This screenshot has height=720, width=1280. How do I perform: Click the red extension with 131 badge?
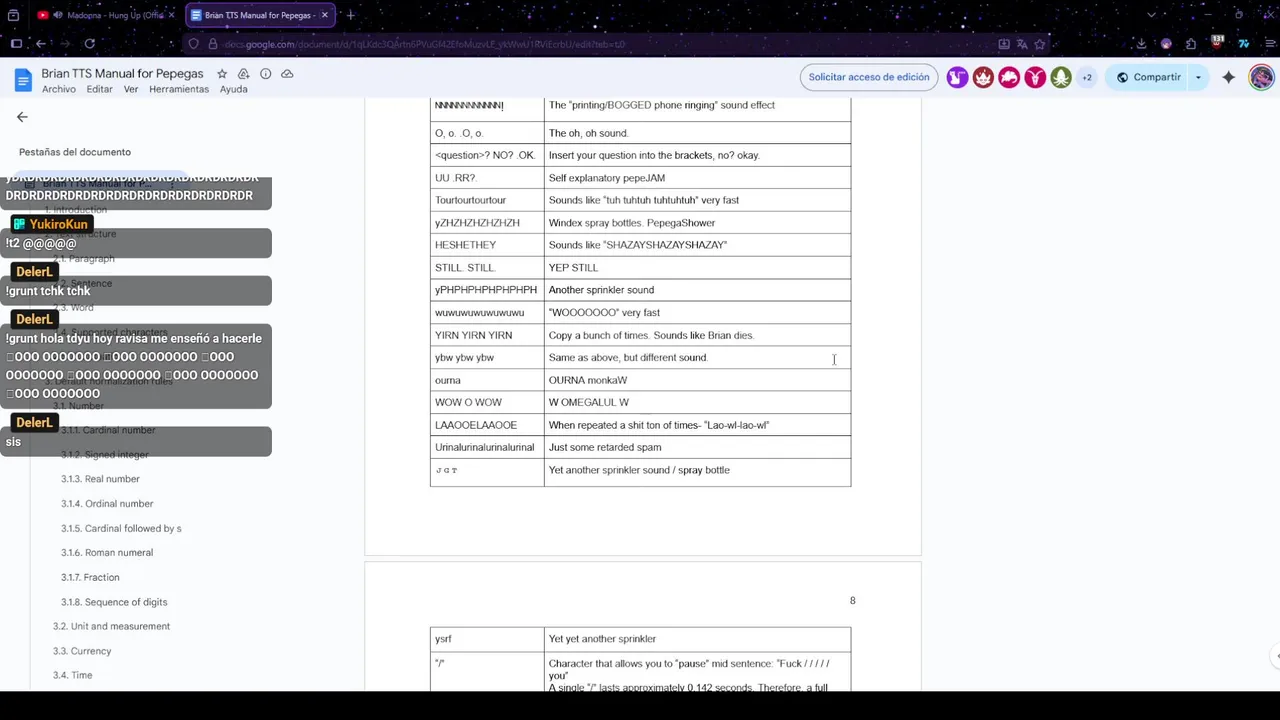pyautogui.click(x=1217, y=43)
